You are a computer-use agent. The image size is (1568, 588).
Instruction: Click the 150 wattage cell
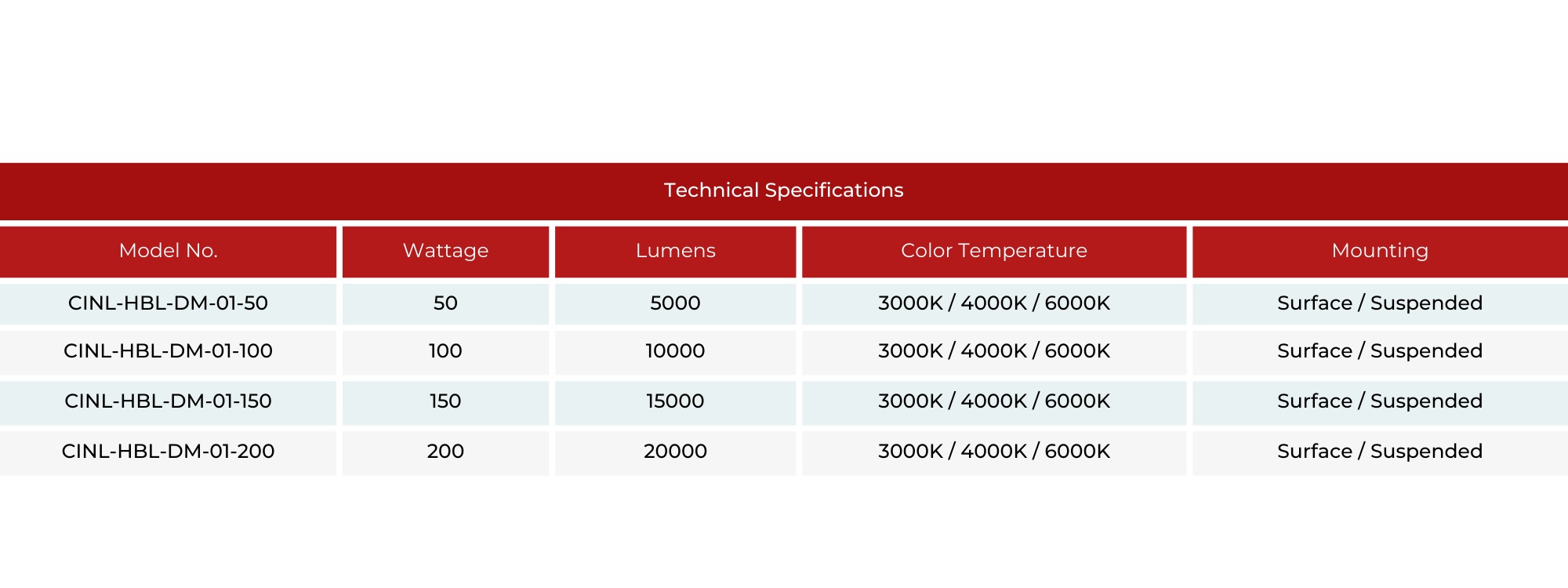pos(445,402)
